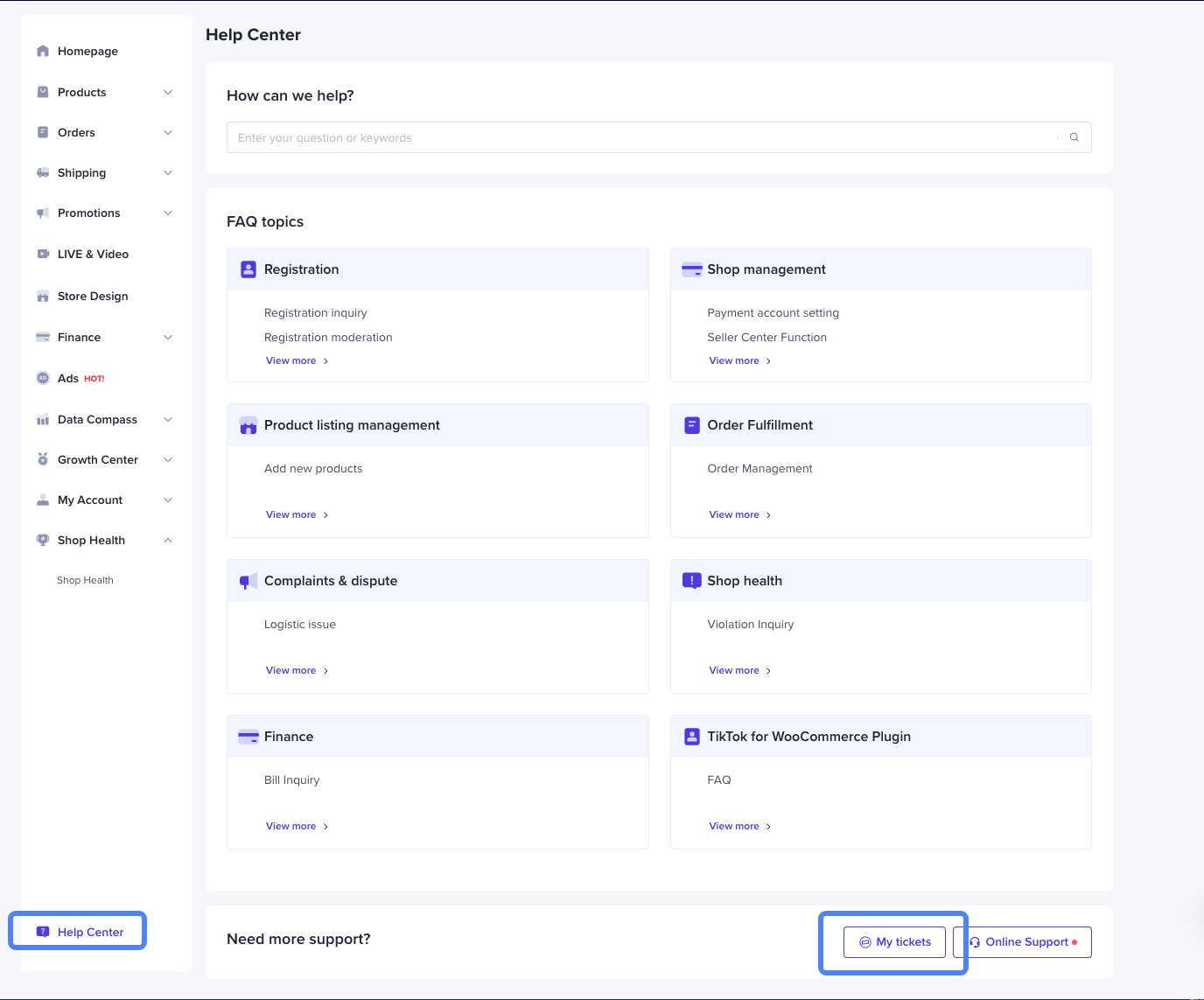Click the Shop health exclamation icon
This screenshot has width=1204, height=1000.
point(691,581)
